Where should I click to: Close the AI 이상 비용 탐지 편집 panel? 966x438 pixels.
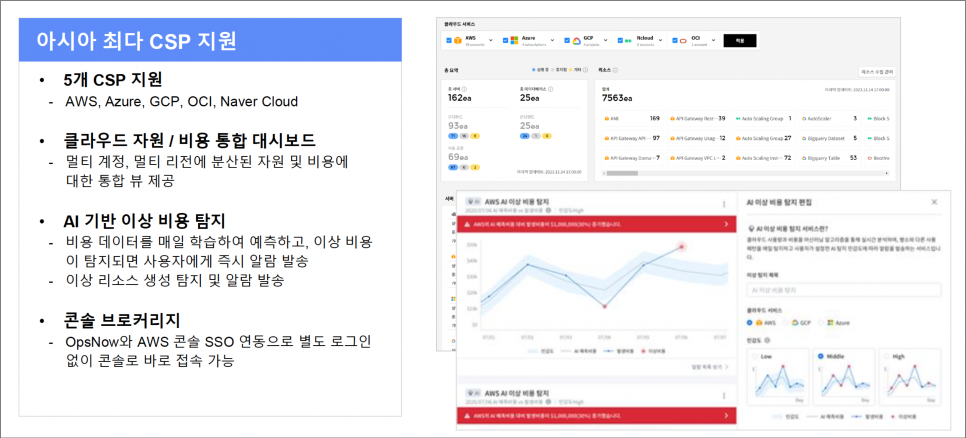point(934,201)
